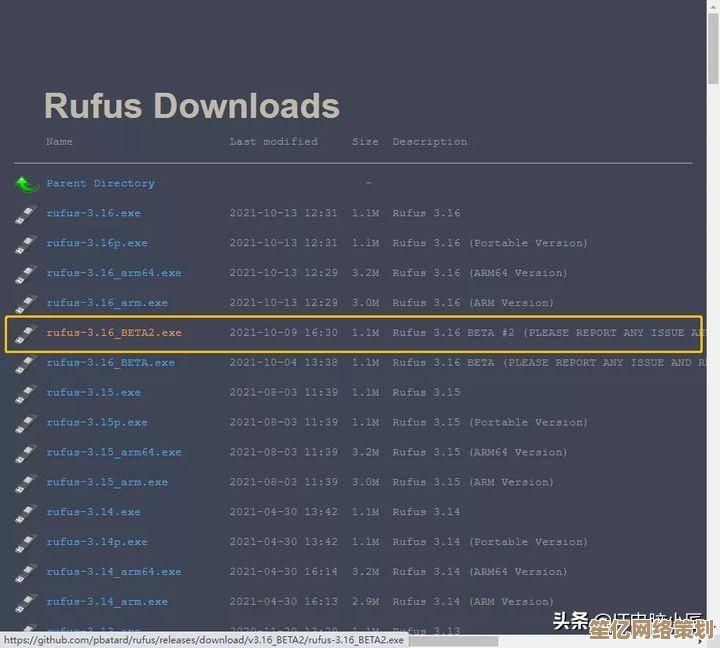720x648 pixels.
Task: Click USB icon next to rufus-3.16p.exe
Action: coord(26,244)
